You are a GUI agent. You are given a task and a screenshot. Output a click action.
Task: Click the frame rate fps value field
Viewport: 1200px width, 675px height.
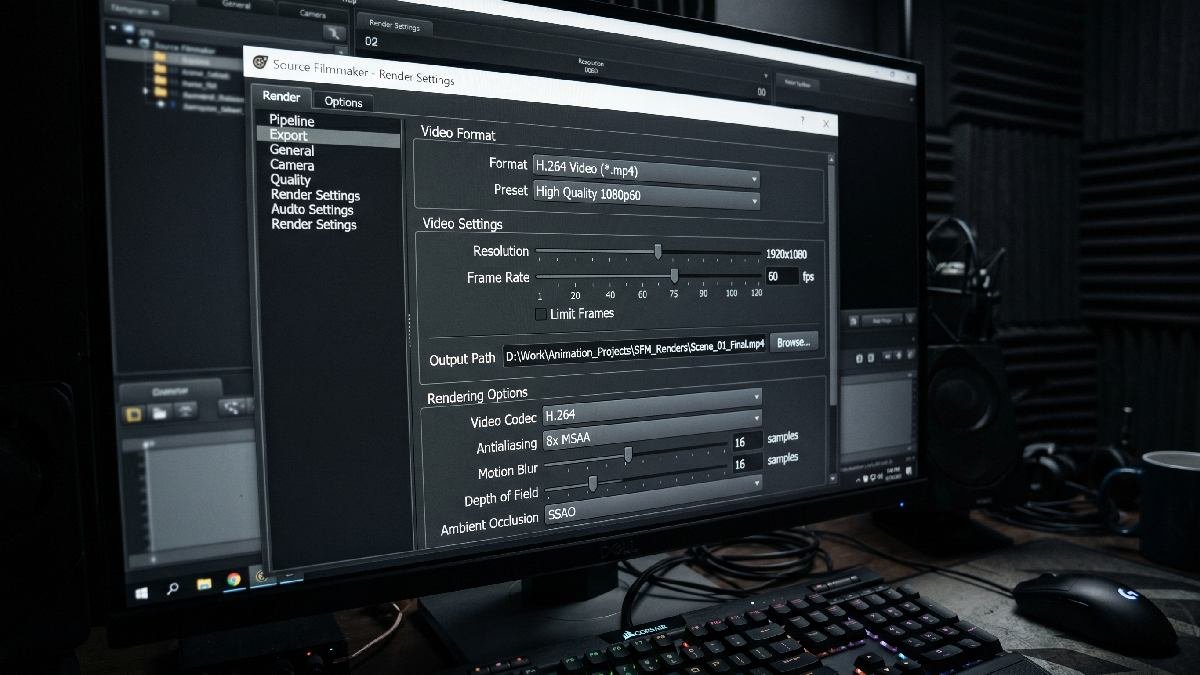tap(782, 276)
